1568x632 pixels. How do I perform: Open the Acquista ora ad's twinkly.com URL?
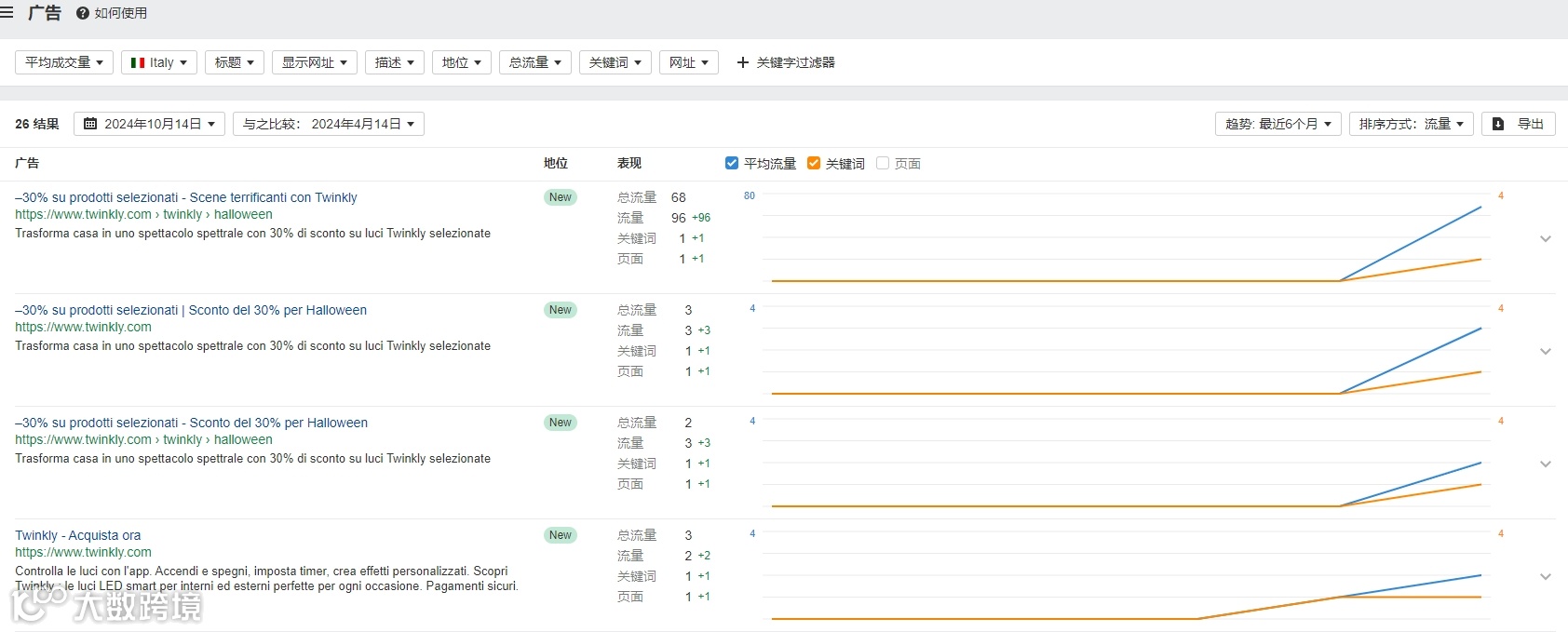(83, 552)
